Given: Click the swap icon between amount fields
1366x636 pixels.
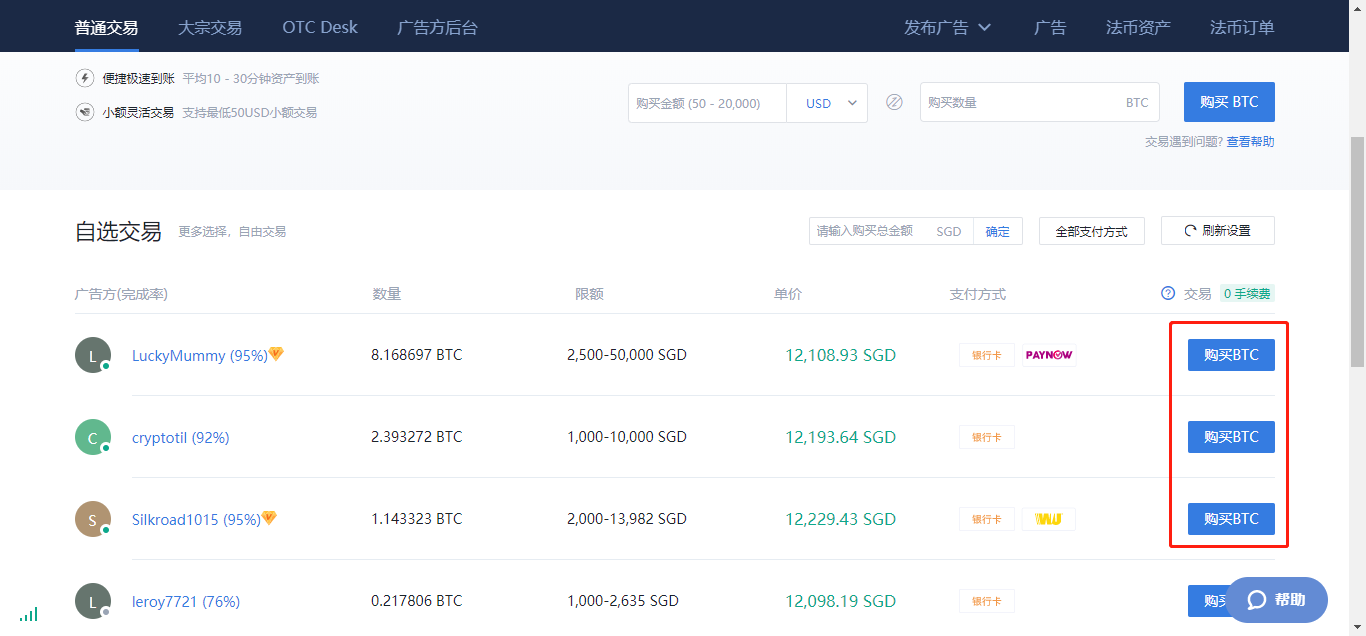Looking at the screenshot, I should (x=894, y=102).
